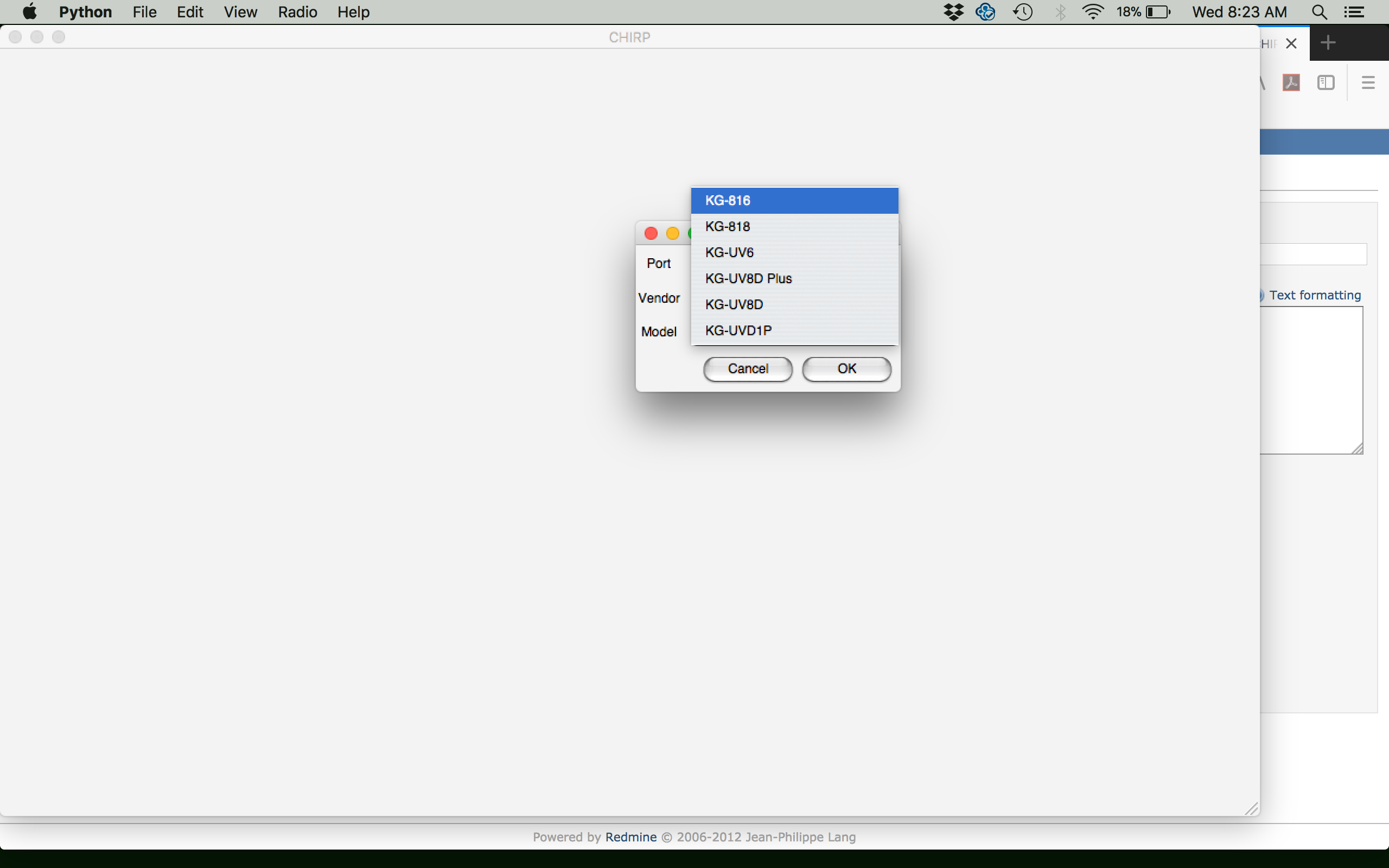Viewport: 1389px width, 868px height.
Task: Open the browser hamburger menu
Action: coord(1368,82)
